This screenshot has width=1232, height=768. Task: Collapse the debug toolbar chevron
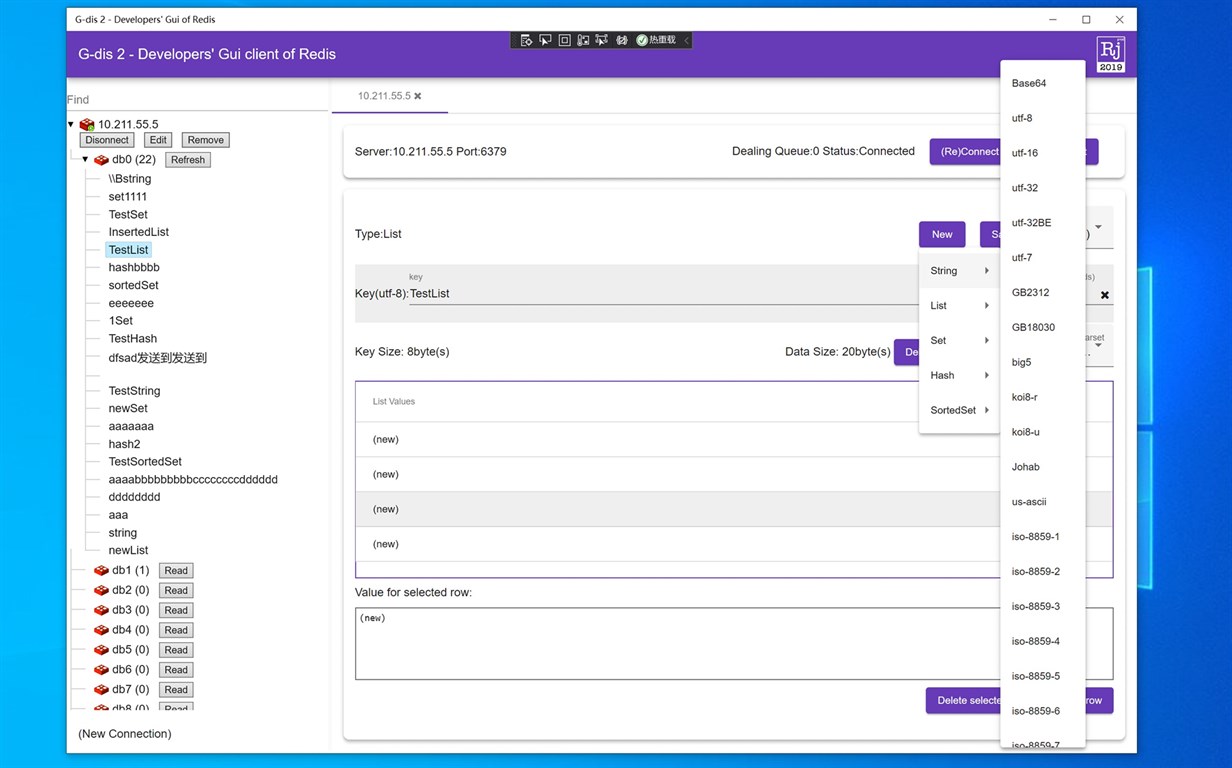coord(687,40)
